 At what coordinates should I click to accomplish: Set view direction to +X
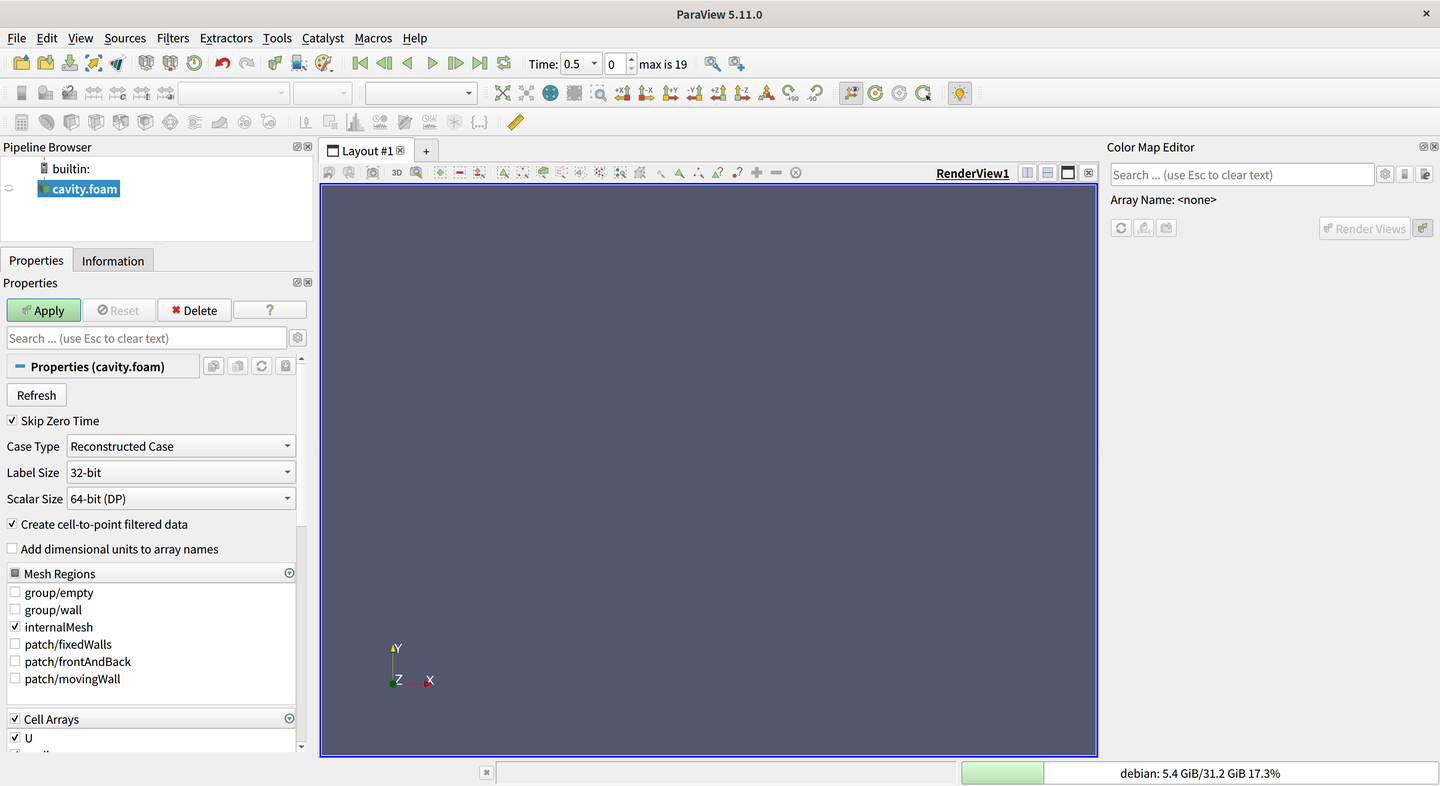coord(622,93)
